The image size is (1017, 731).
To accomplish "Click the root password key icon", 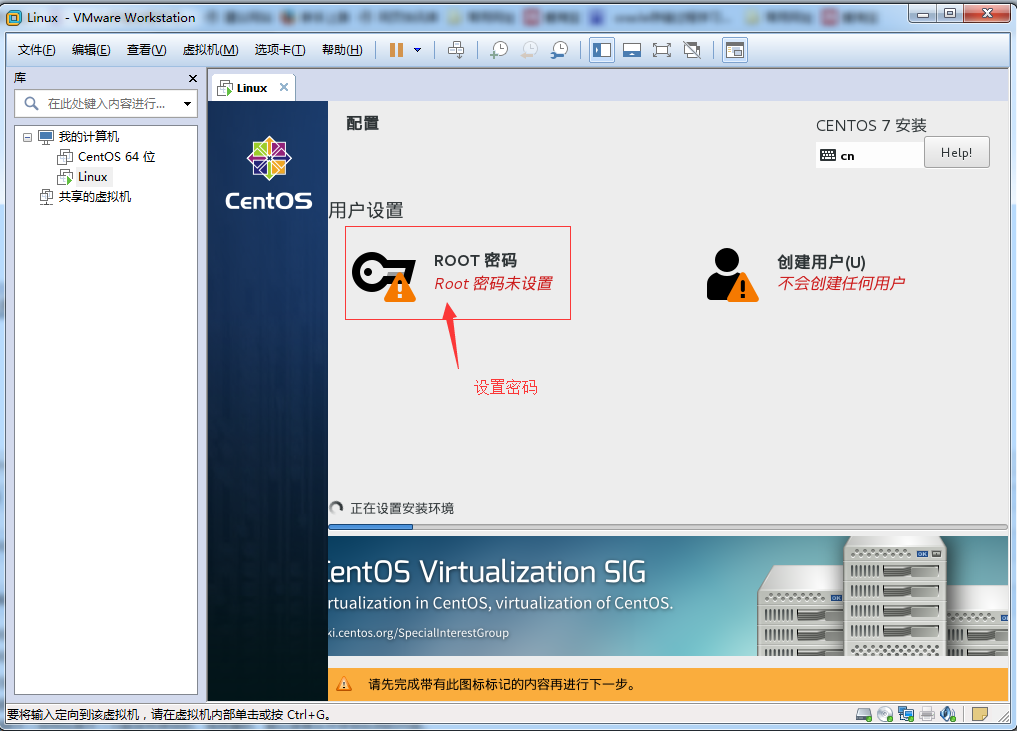I will pos(384,275).
